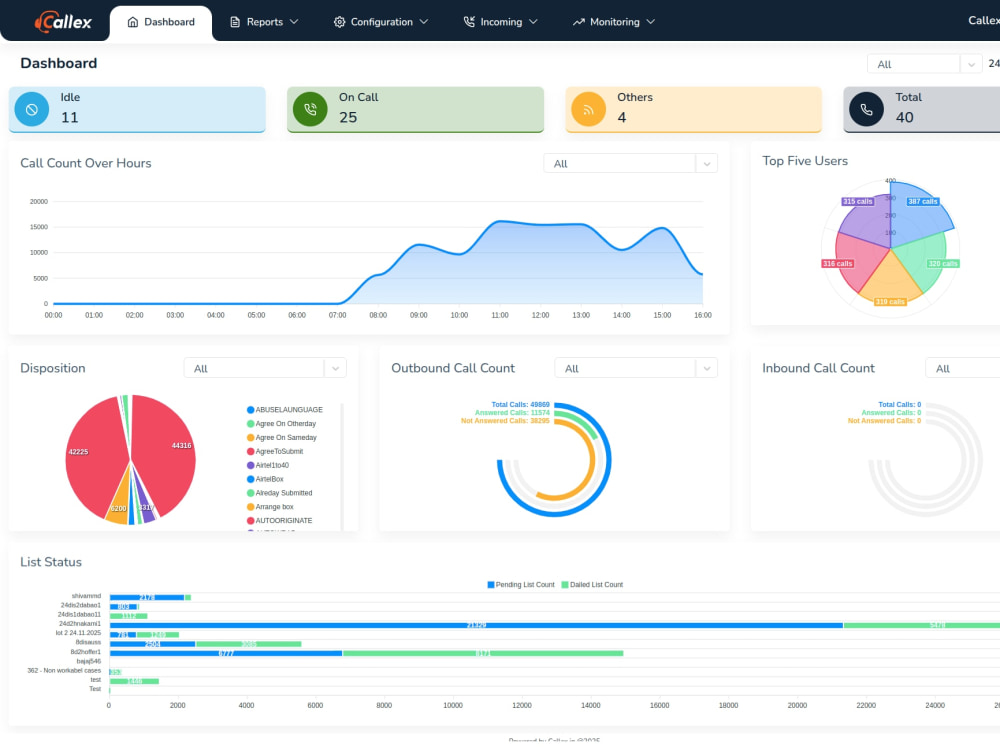Click the 315 calls purple segment
Image resolution: width=1000 pixels, height=750 pixels.
(868, 220)
